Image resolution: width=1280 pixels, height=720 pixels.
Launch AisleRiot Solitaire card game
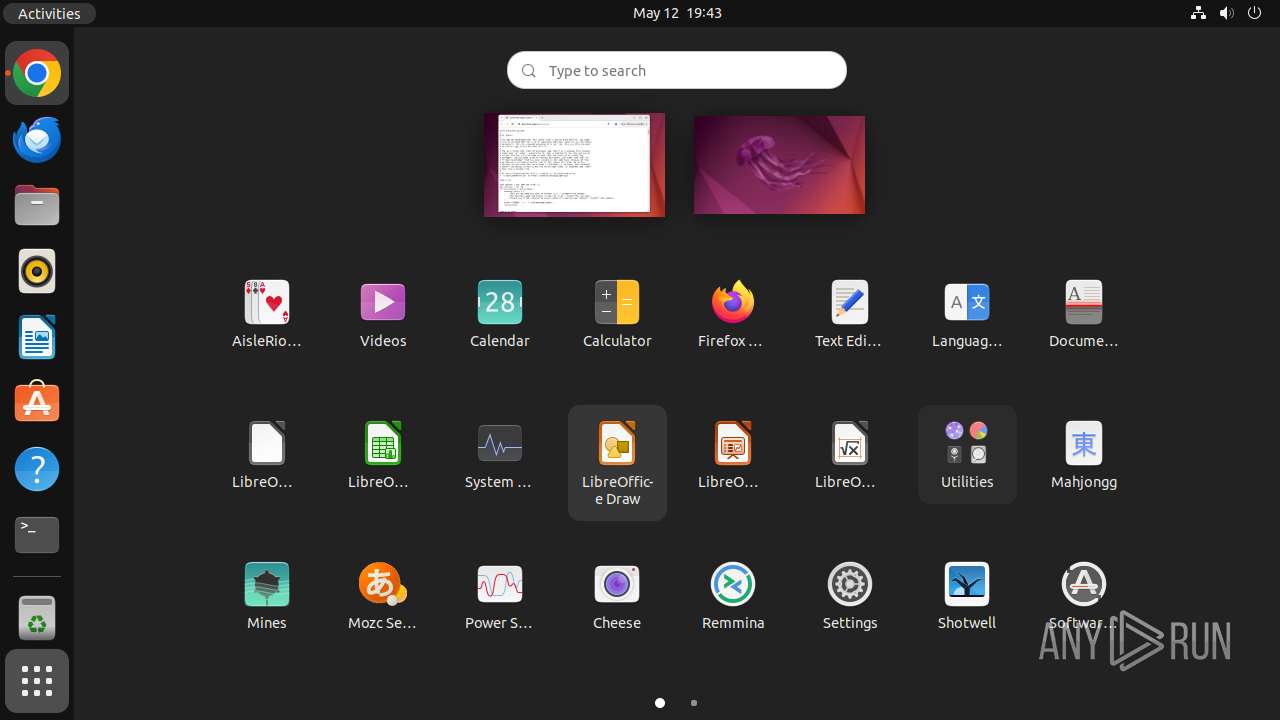point(267,313)
